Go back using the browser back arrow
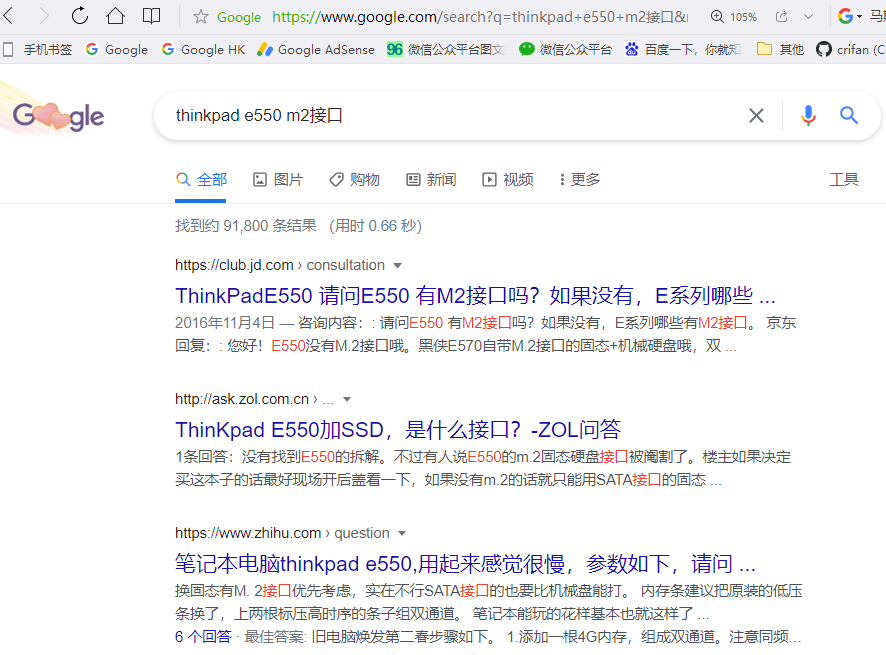 pyautogui.click(x=8, y=16)
